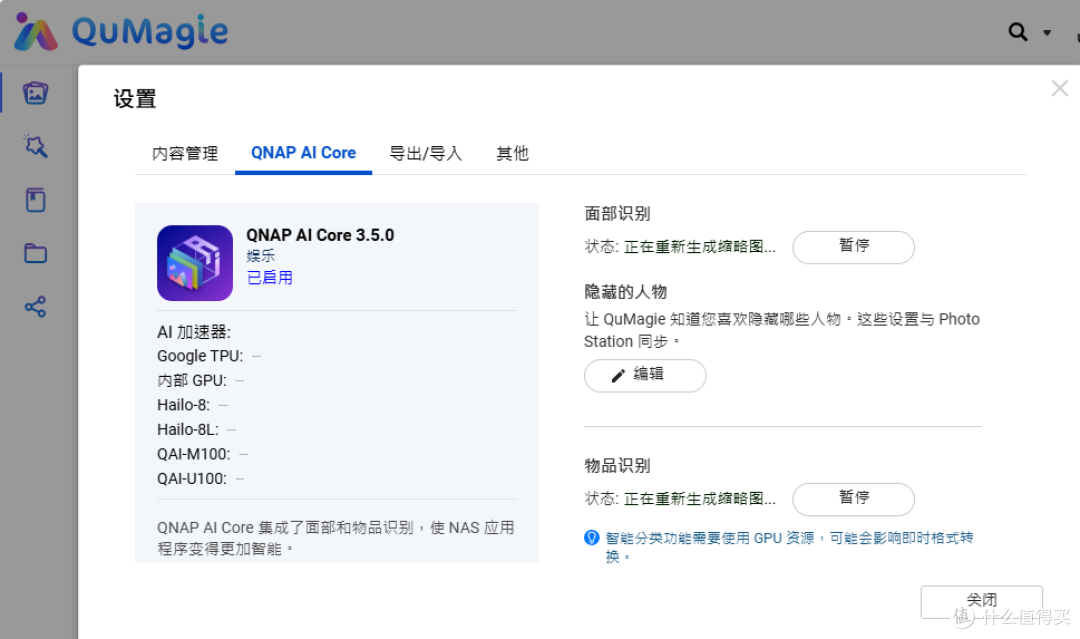Click the 智能分类功能需要使用 GPU 资源 notice
1080x639 pixels.
click(789, 547)
